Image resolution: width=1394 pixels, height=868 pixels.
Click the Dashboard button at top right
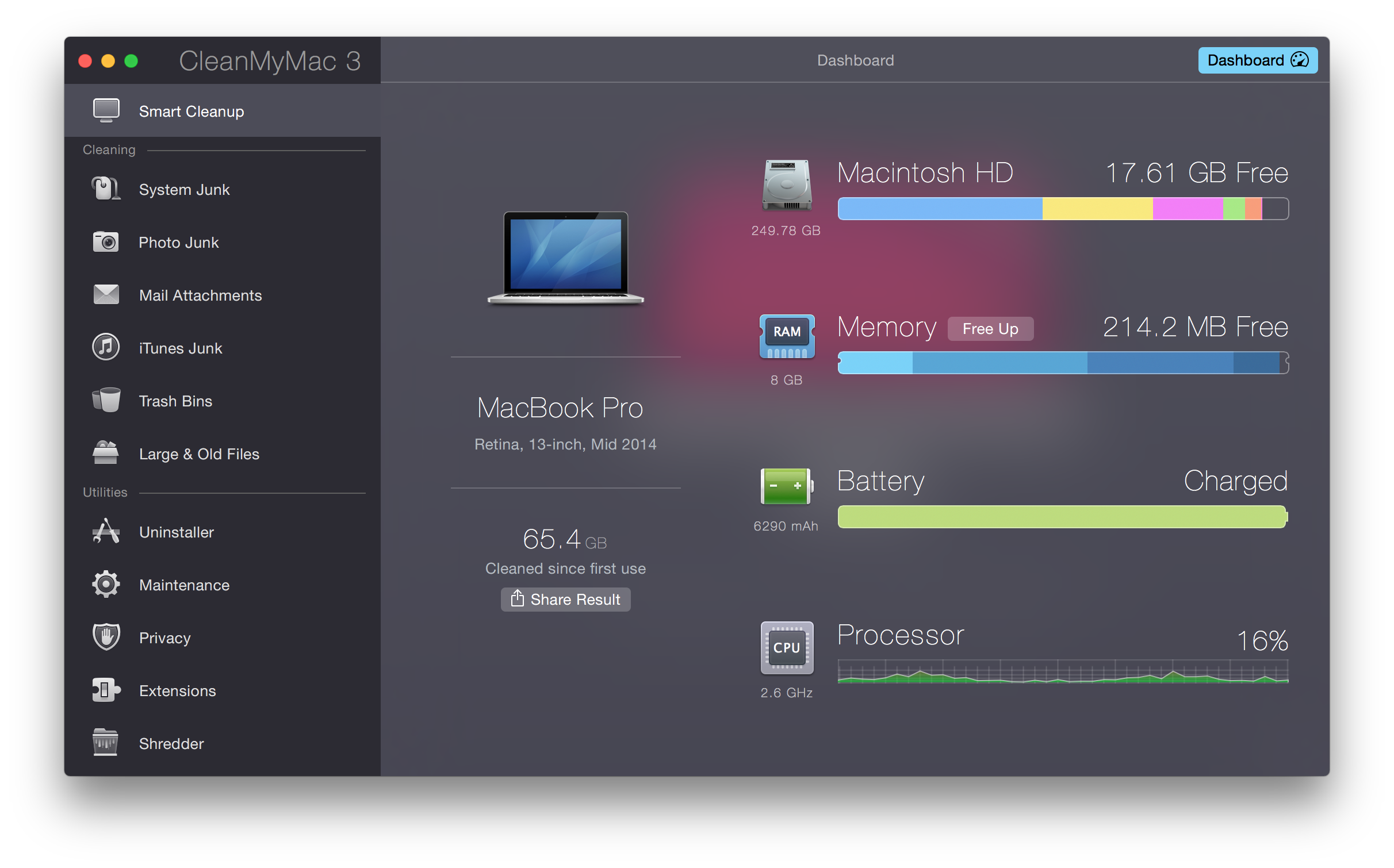[x=1257, y=60]
